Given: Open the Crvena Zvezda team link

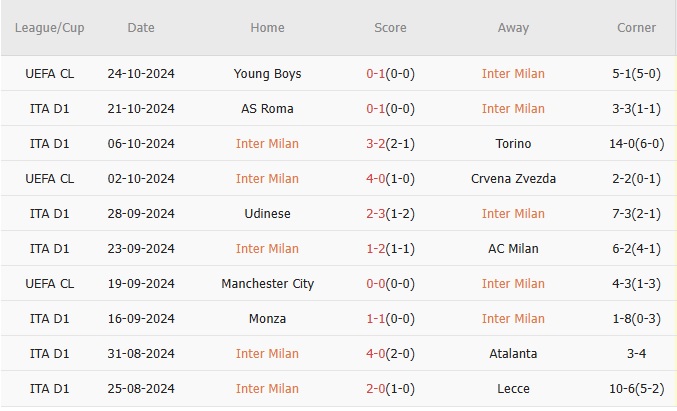Looking at the screenshot, I should [x=513, y=179].
